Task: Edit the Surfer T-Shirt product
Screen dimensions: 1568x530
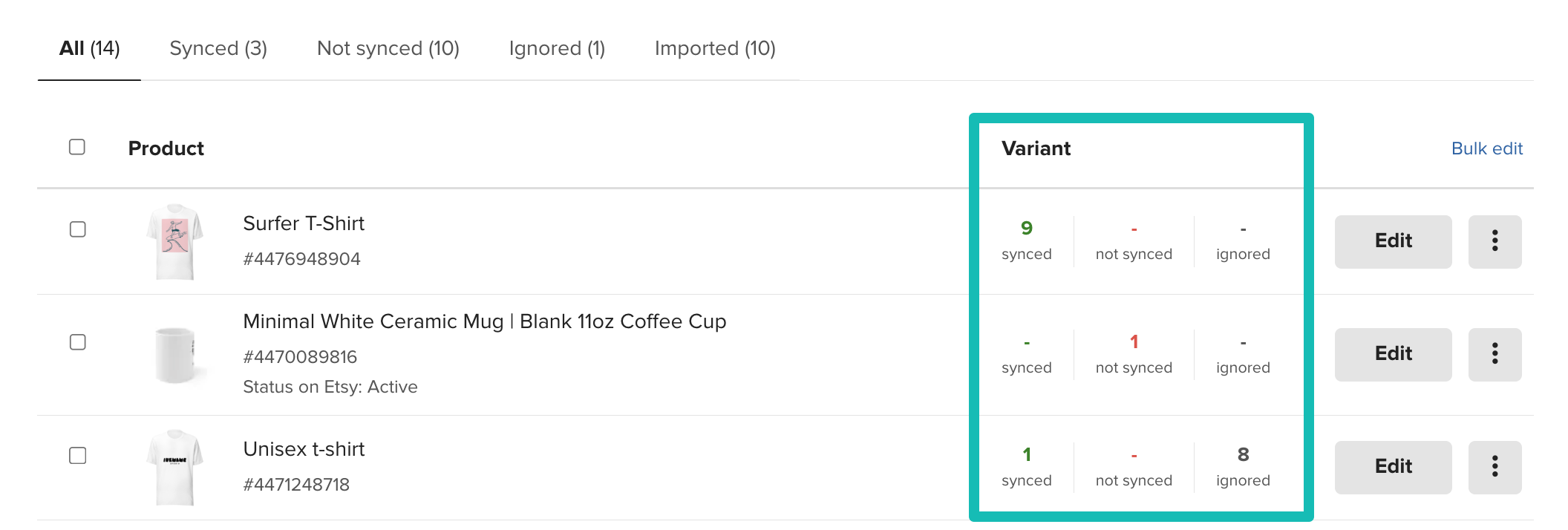Action: click(1392, 241)
